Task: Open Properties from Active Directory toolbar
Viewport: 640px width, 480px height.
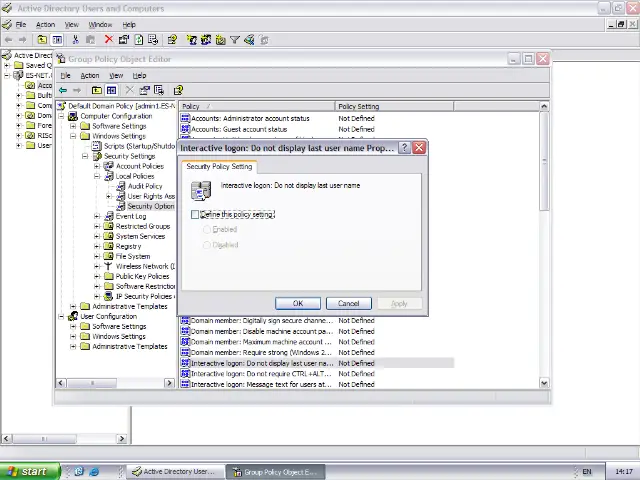Action: click(x=124, y=40)
